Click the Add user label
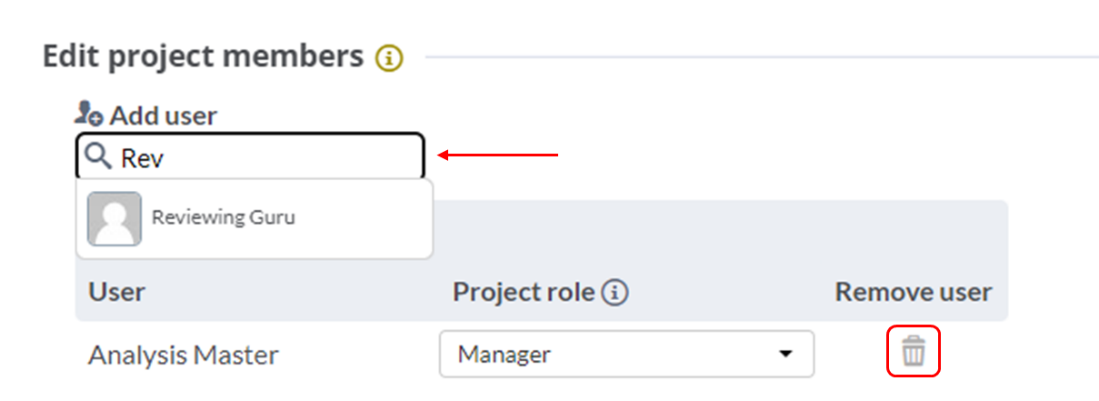 [x=163, y=116]
